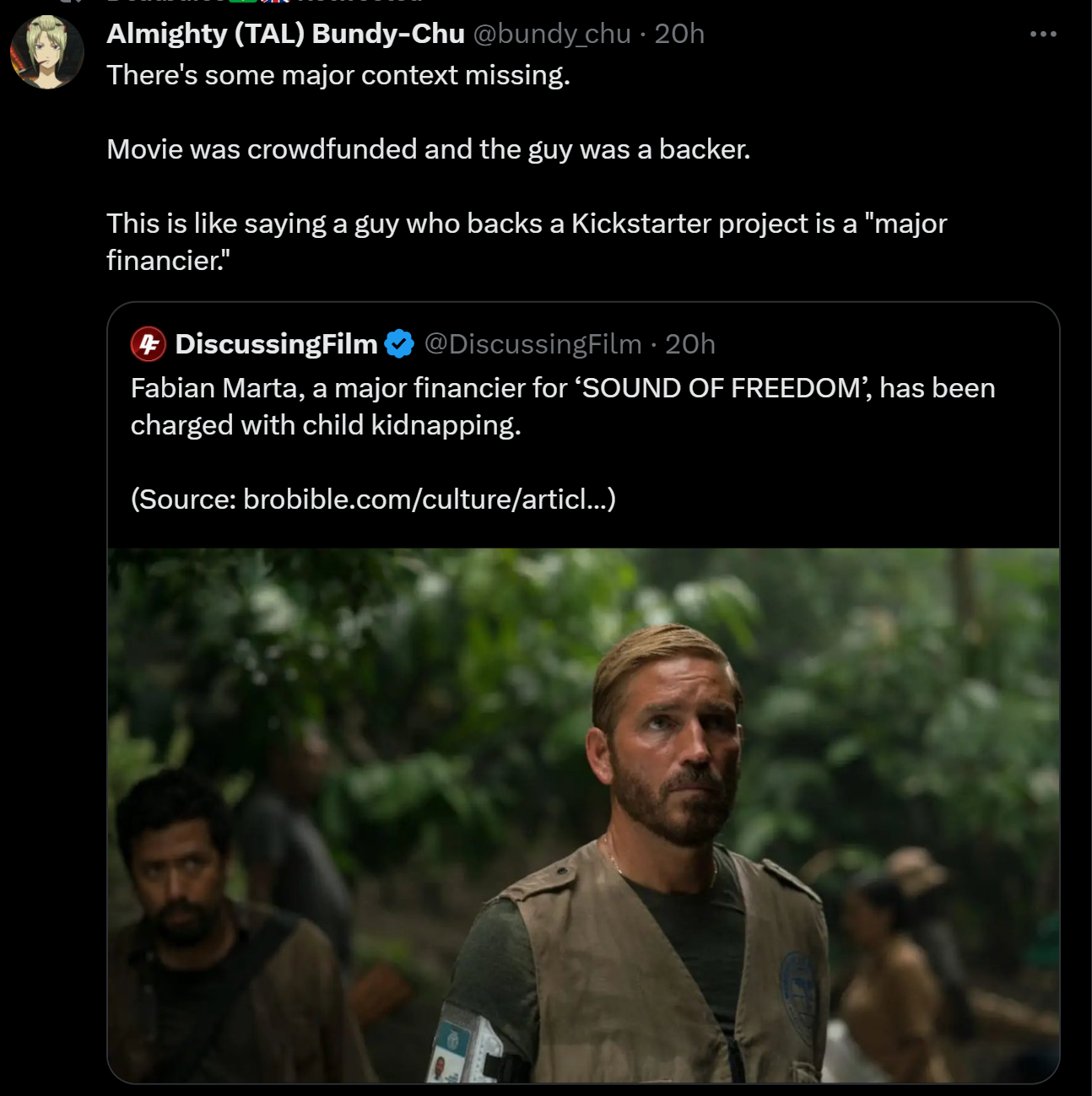This screenshot has width=1092, height=1096.
Task: Click the red DiscussingFilm logo avatar
Action: click(x=149, y=343)
